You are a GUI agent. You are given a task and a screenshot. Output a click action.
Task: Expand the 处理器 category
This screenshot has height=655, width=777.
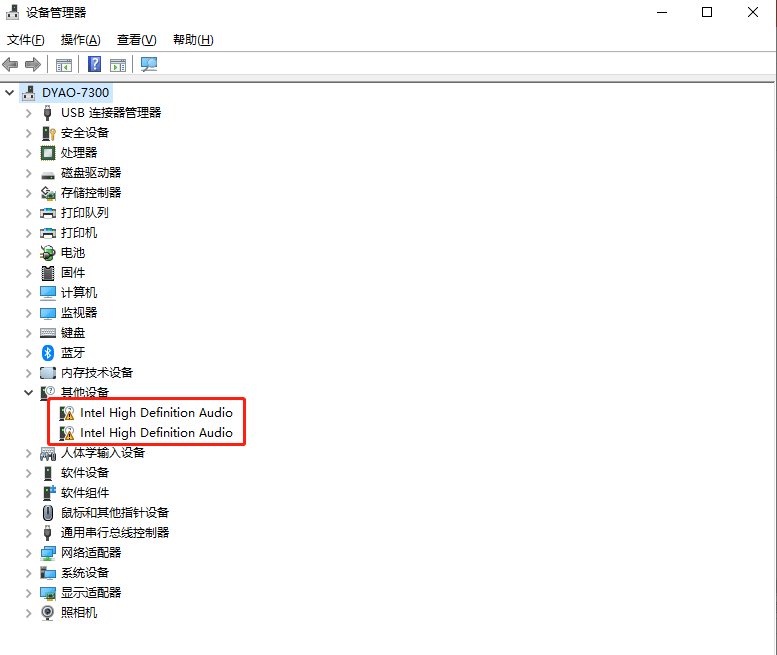29,153
